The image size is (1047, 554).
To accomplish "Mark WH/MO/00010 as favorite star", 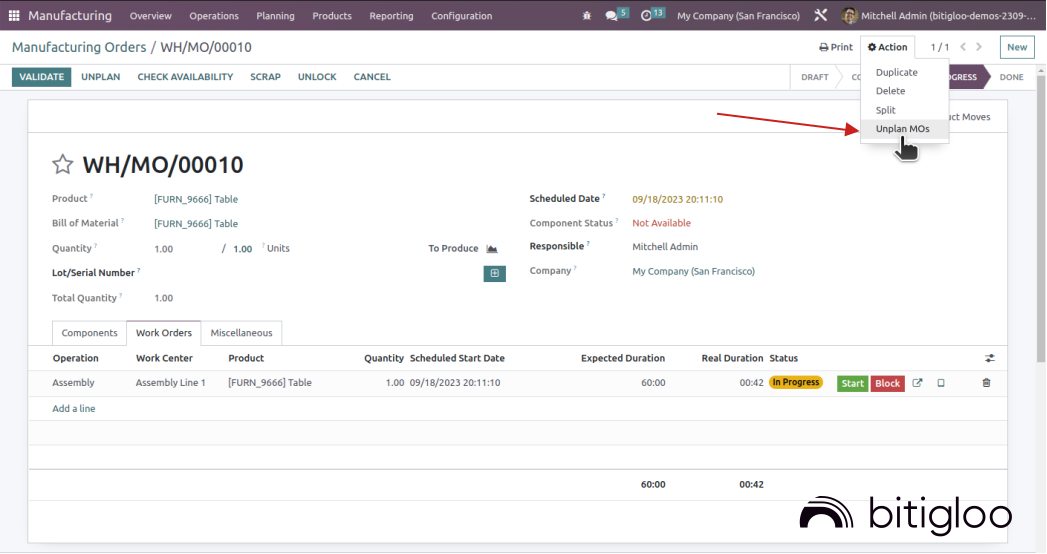I will (63, 164).
